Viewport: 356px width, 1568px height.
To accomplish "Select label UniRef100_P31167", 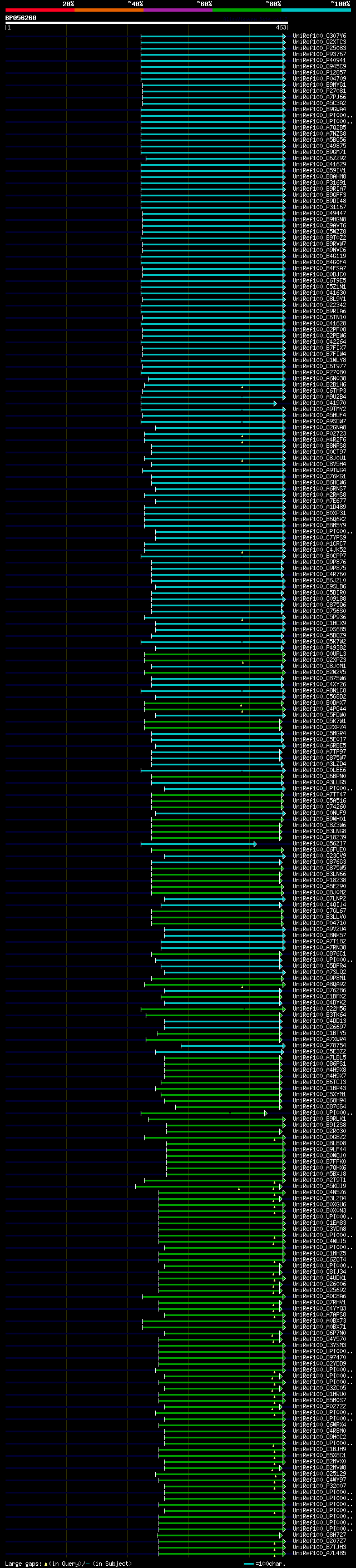I will coord(319,207).
